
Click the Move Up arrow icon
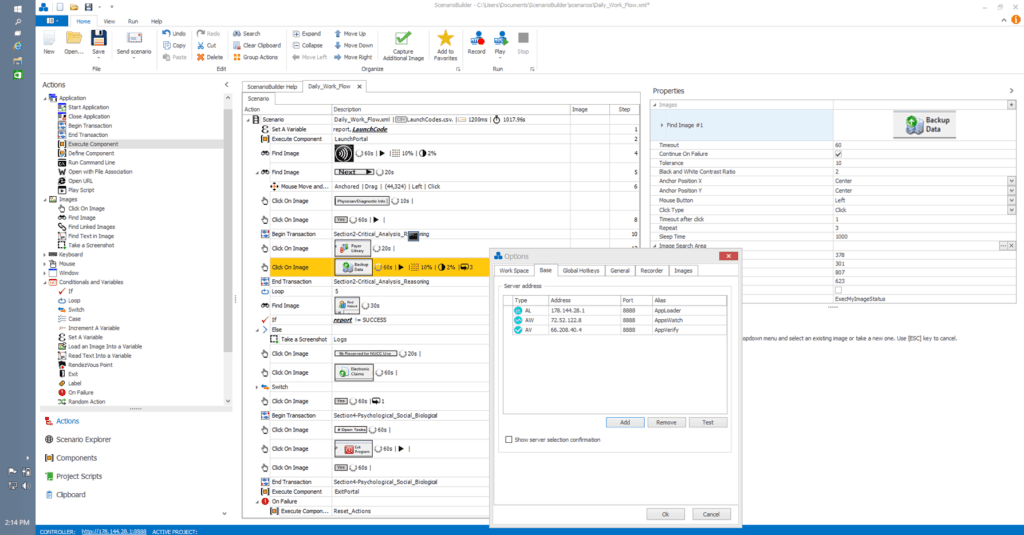click(337, 33)
